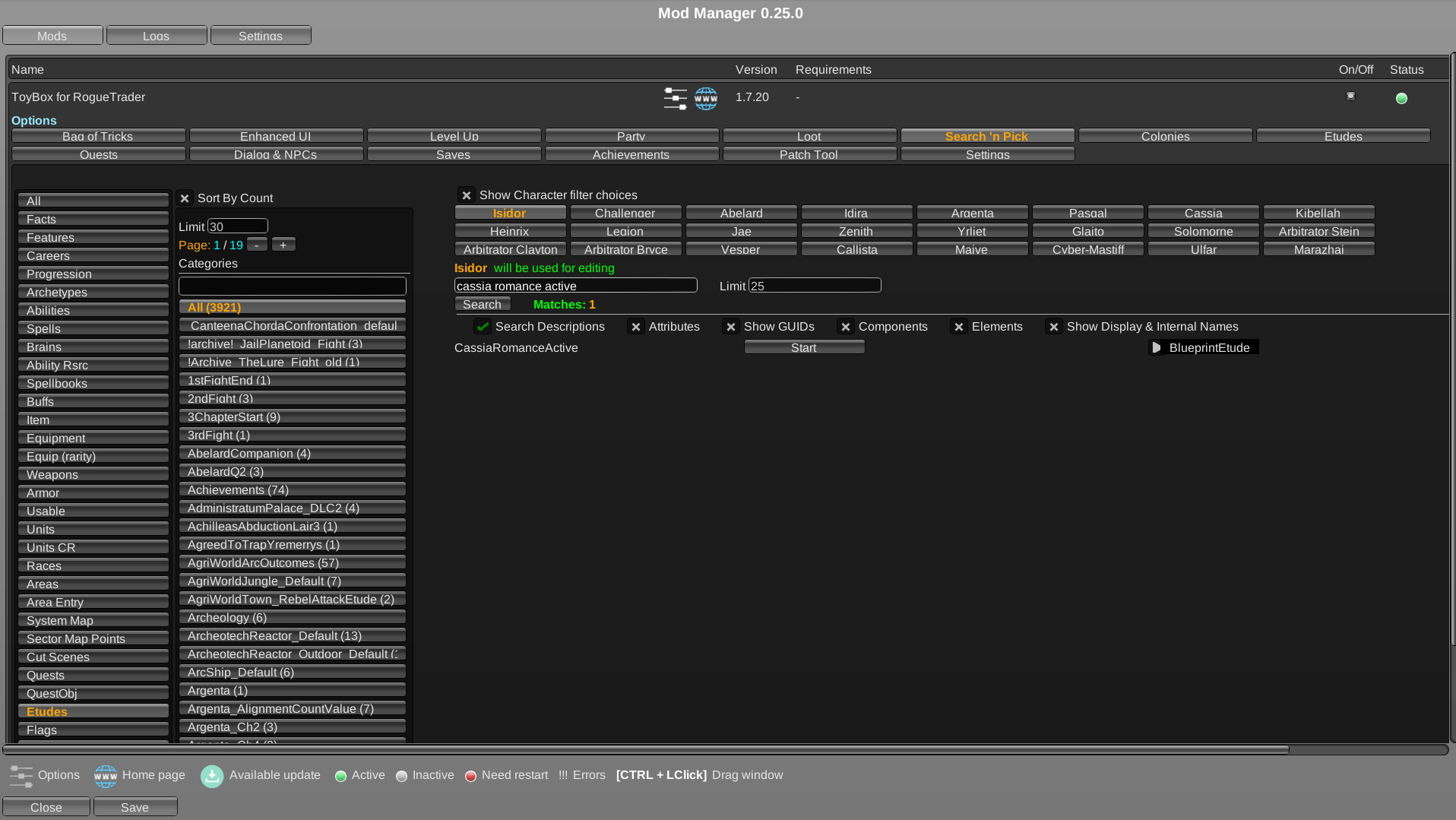Toggle Show Character filter choices
The width and height of the screenshot is (1456, 820).
coord(467,195)
